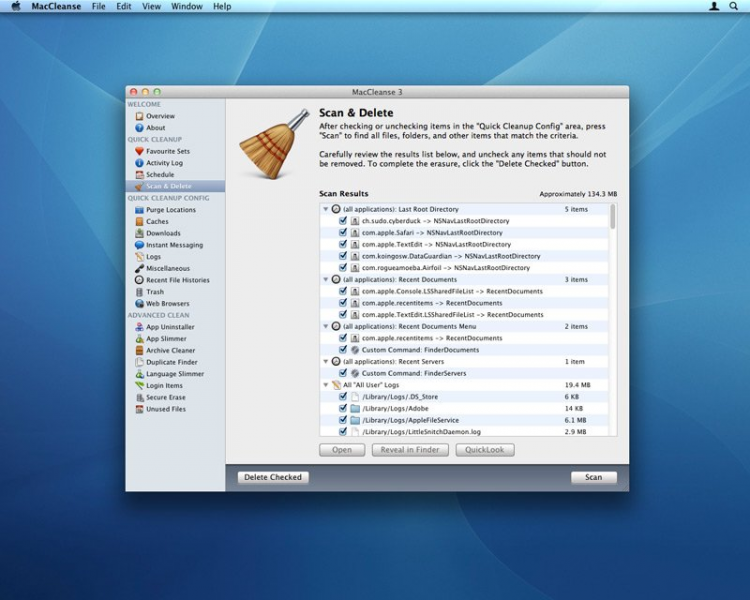Uncheck ch.sudo.cyberduck NSNavLastRootDirectory item
The width and height of the screenshot is (750, 600).
pyautogui.click(x=342, y=221)
